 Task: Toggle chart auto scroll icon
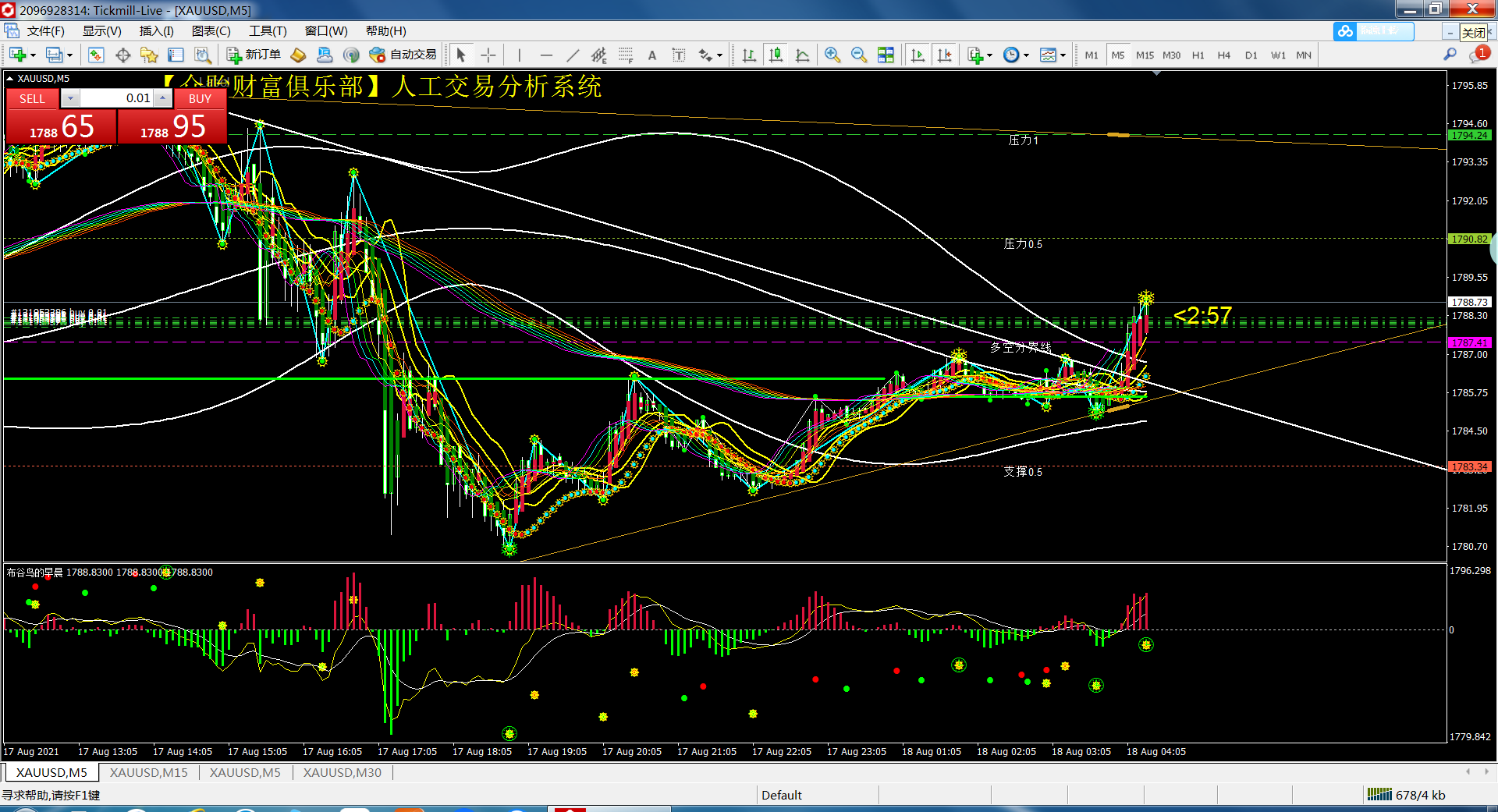coord(918,55)
